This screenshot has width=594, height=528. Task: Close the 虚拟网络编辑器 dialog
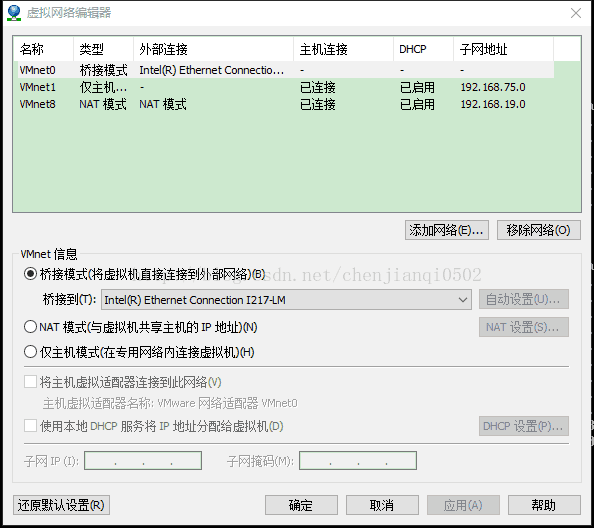[576, 13]
